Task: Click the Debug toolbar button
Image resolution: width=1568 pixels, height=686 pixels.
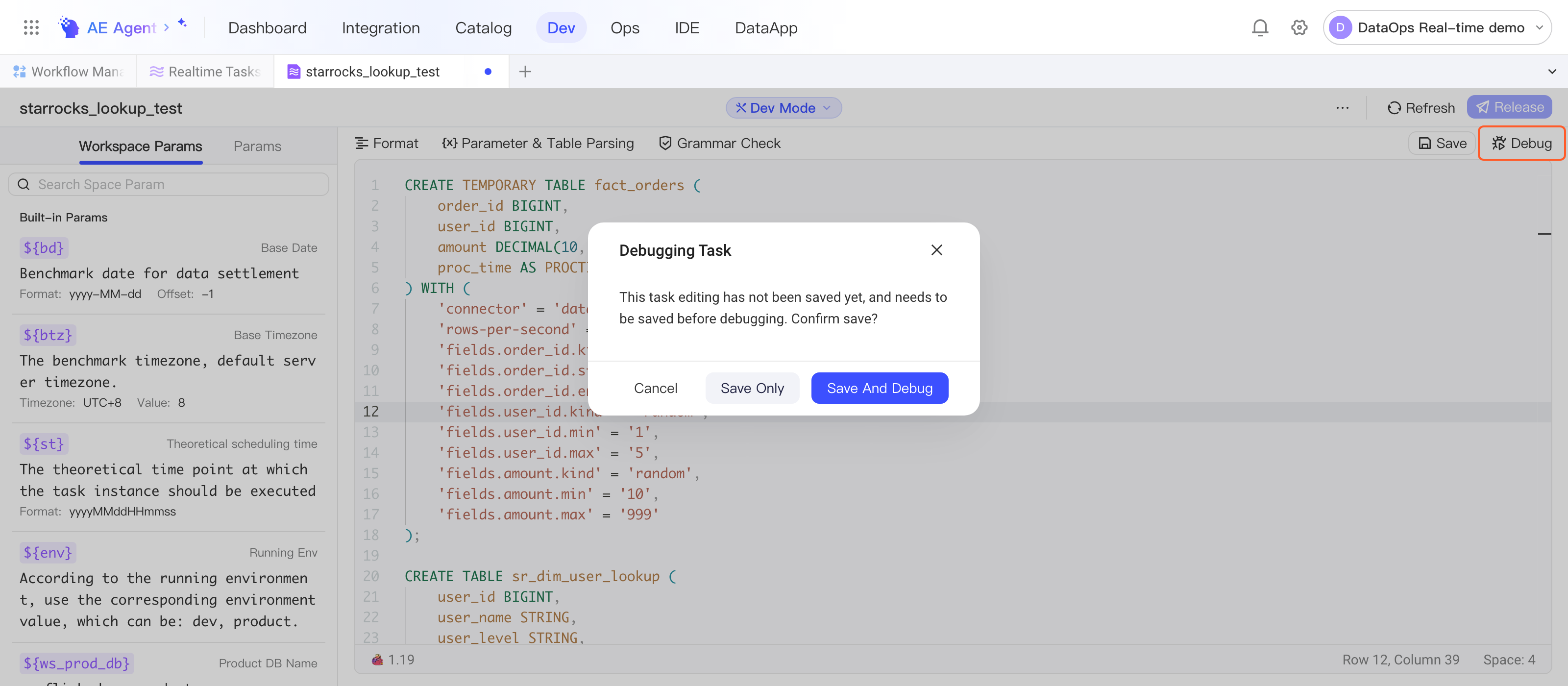Action: 1521,143
